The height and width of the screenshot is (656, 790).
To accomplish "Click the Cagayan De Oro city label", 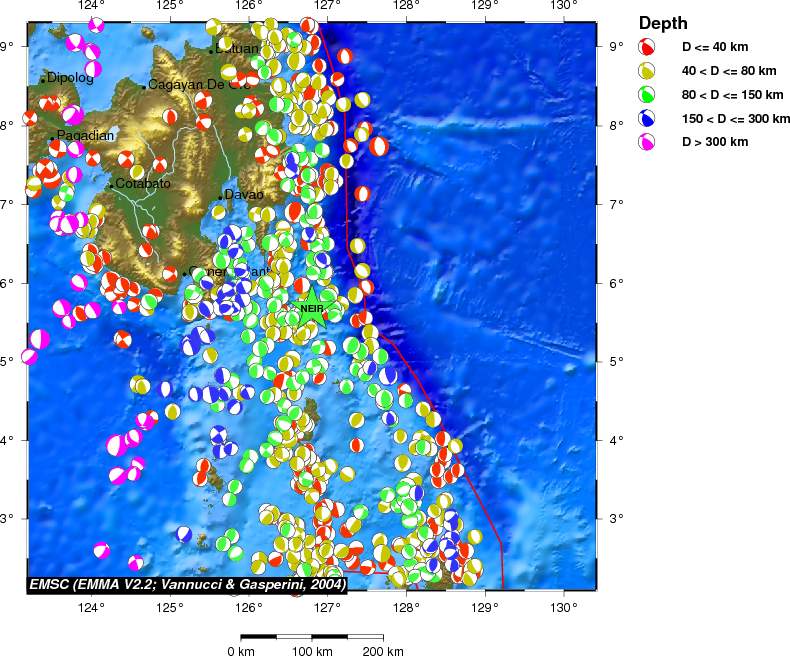I will point(198,85).
